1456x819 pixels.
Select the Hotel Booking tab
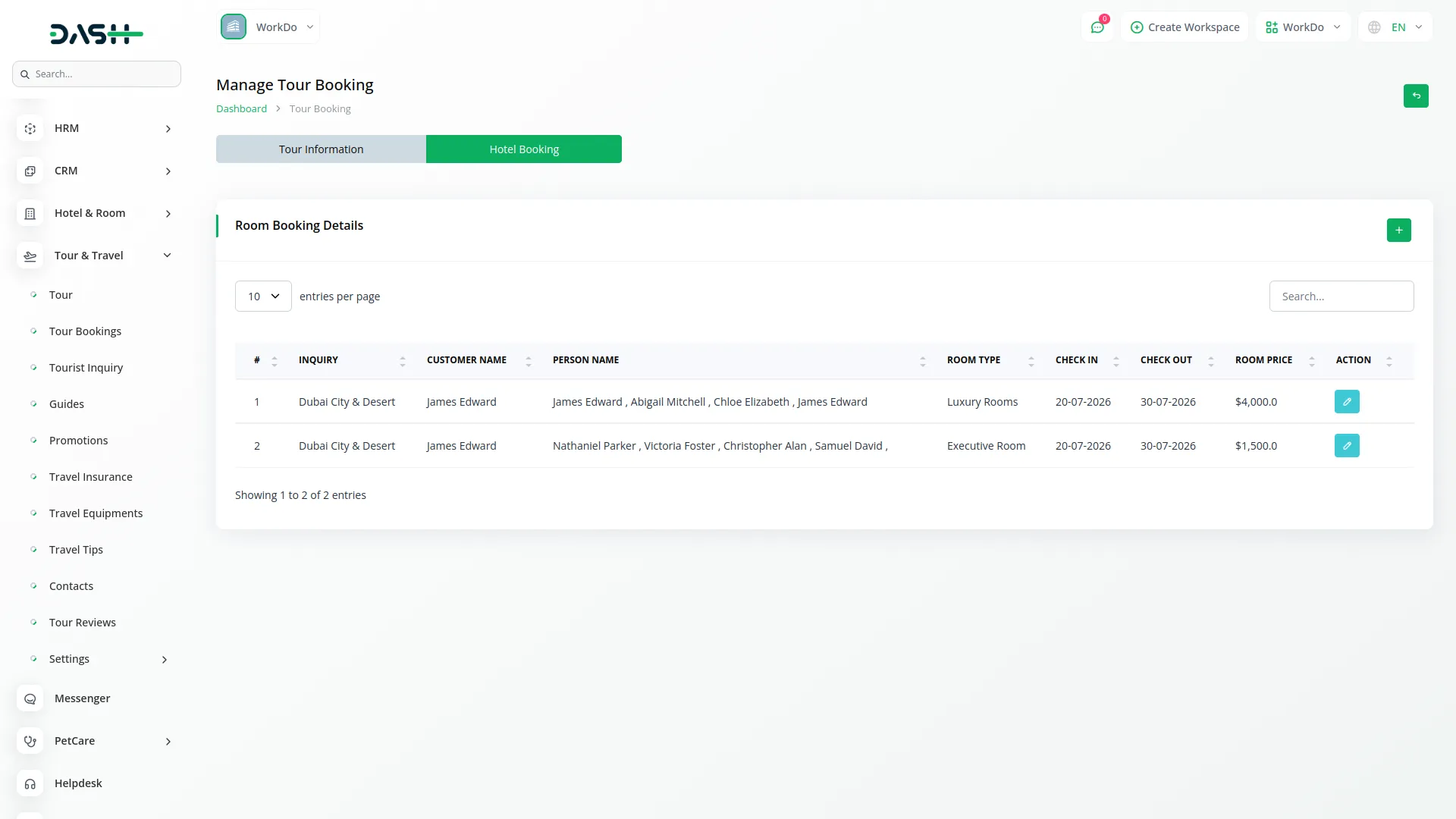[x=523, y=149]
